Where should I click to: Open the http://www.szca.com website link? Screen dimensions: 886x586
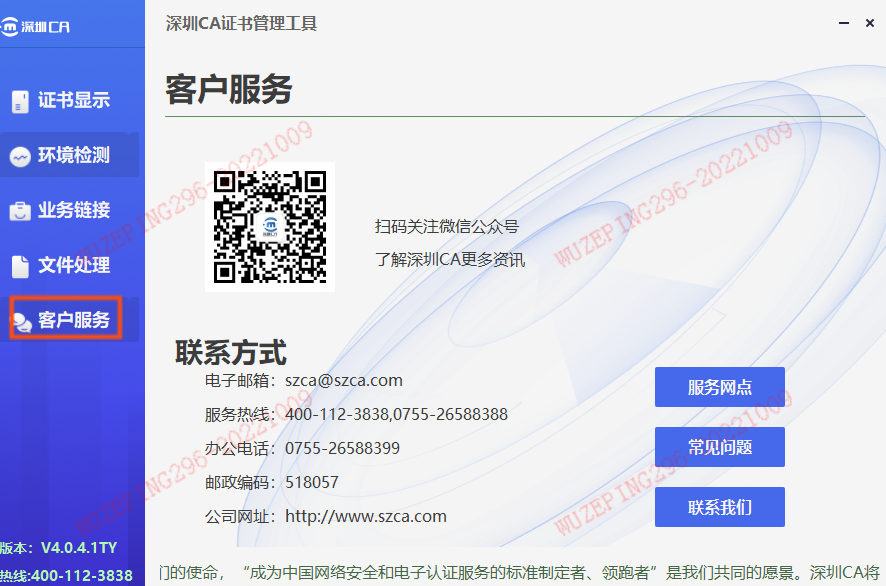[x=365, y=517]
